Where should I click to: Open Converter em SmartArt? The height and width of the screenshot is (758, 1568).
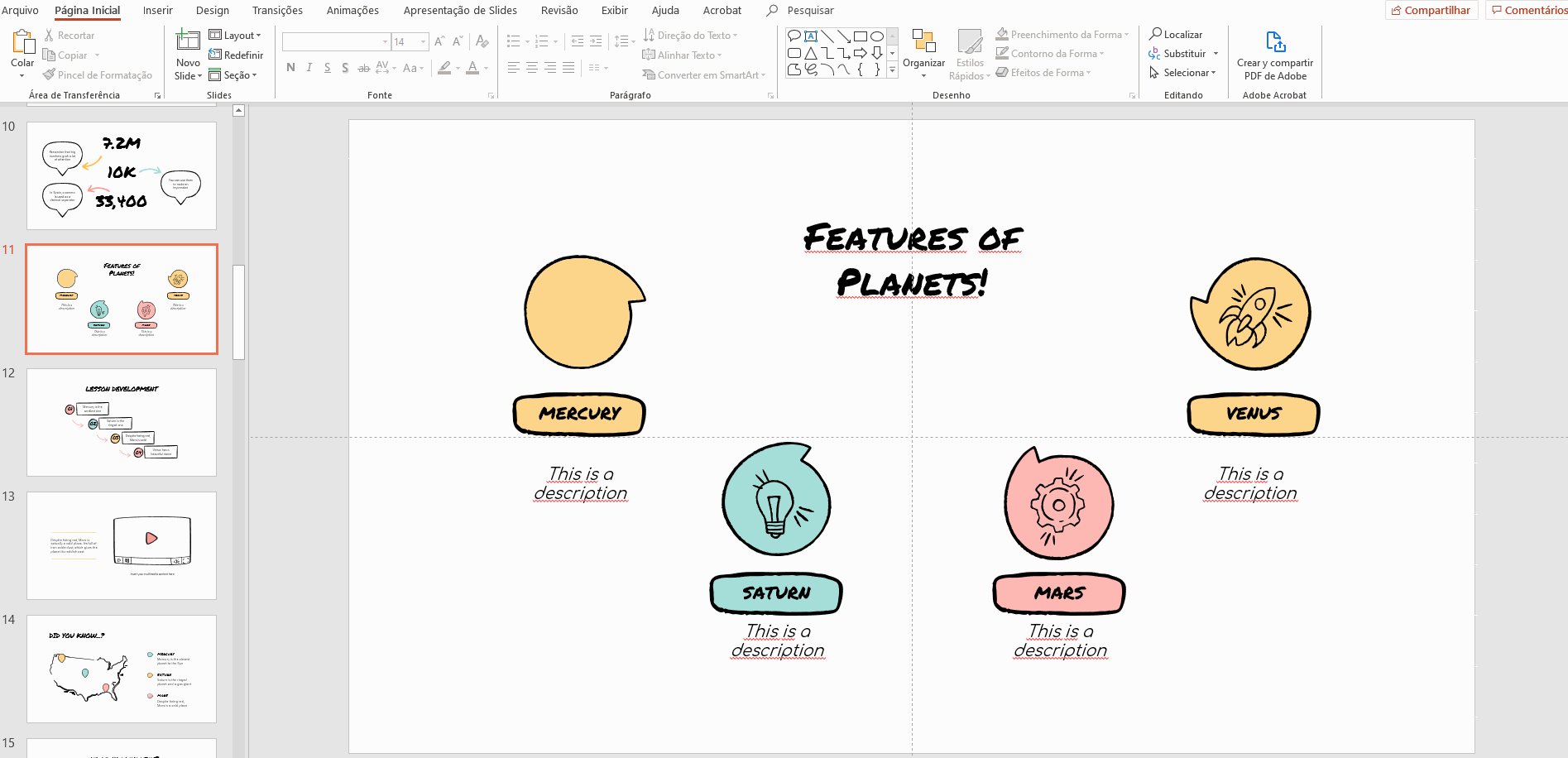coord(704,74)
